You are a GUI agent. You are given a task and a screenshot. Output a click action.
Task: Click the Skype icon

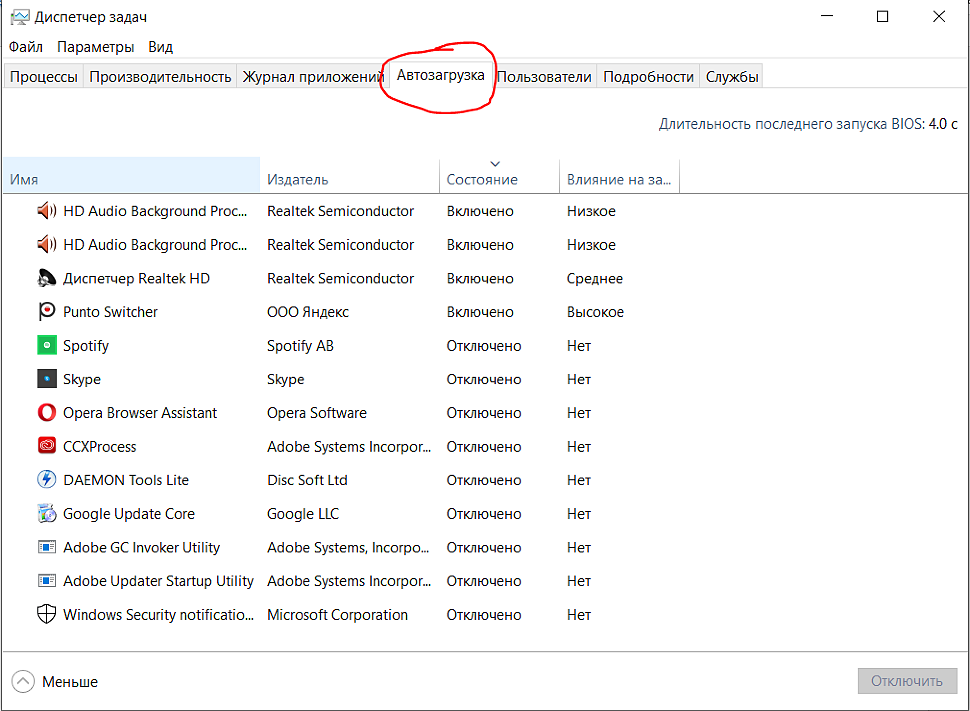click(x=46, y=379)
